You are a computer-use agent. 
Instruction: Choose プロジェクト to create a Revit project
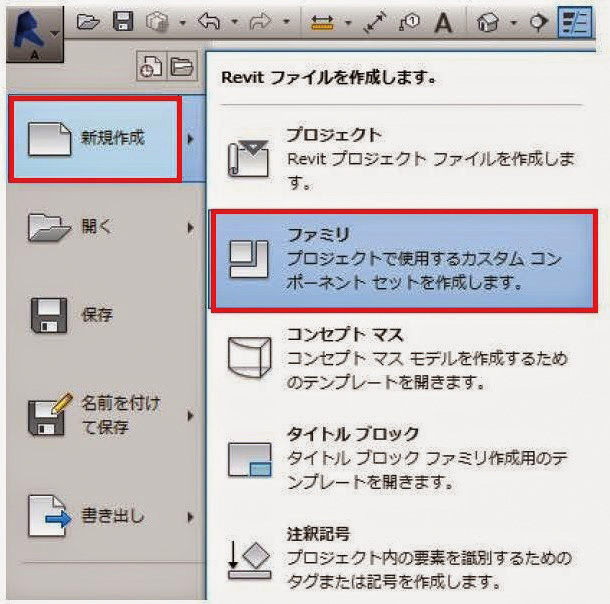pyautogui.click(x=403, y=160)
